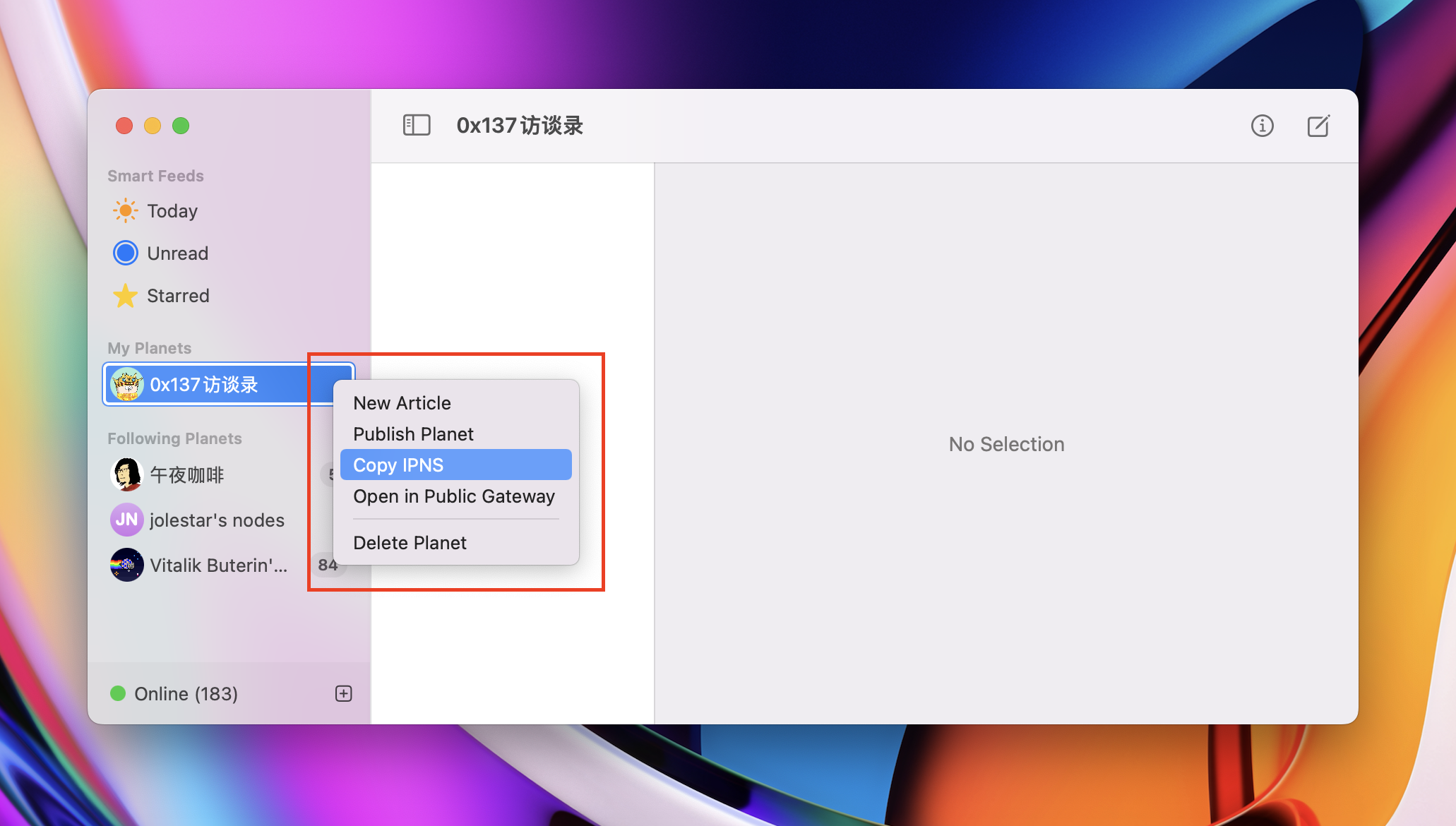Choose Delete Planet from the context menu
Image resolution: width=1456 pixels, height=826 pixels.
456,543
